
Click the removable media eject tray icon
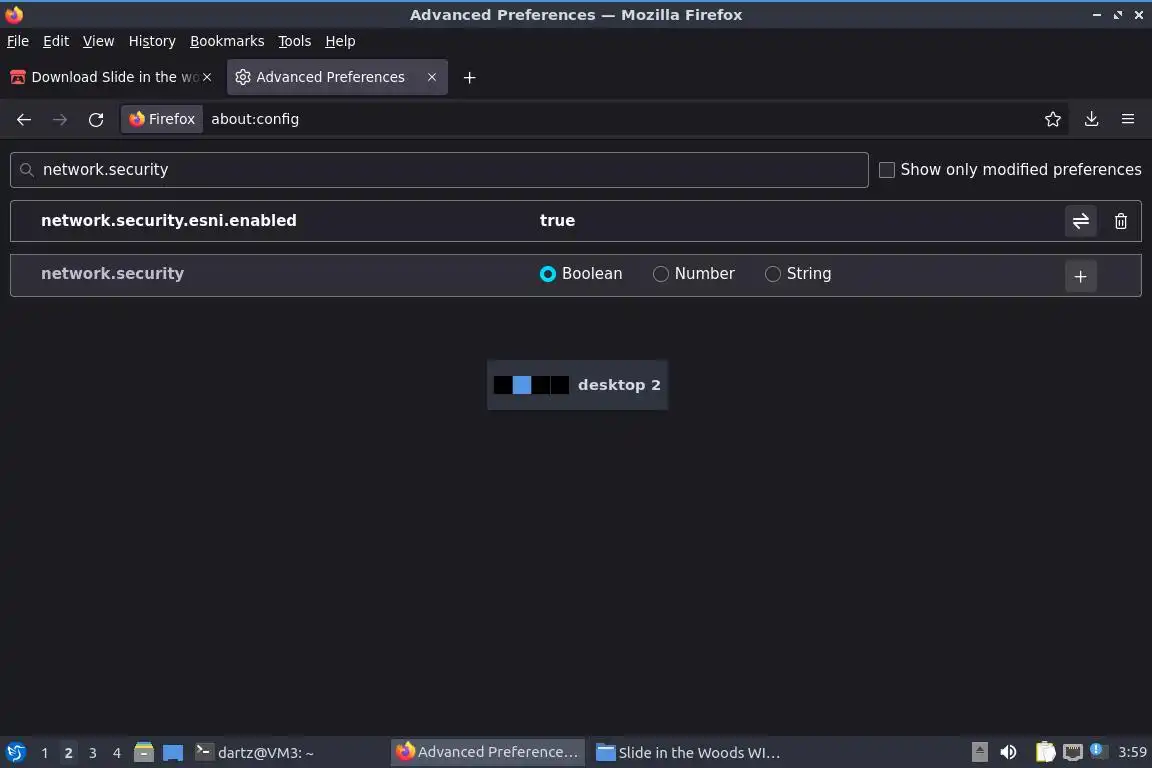click(x=979, y=752)
